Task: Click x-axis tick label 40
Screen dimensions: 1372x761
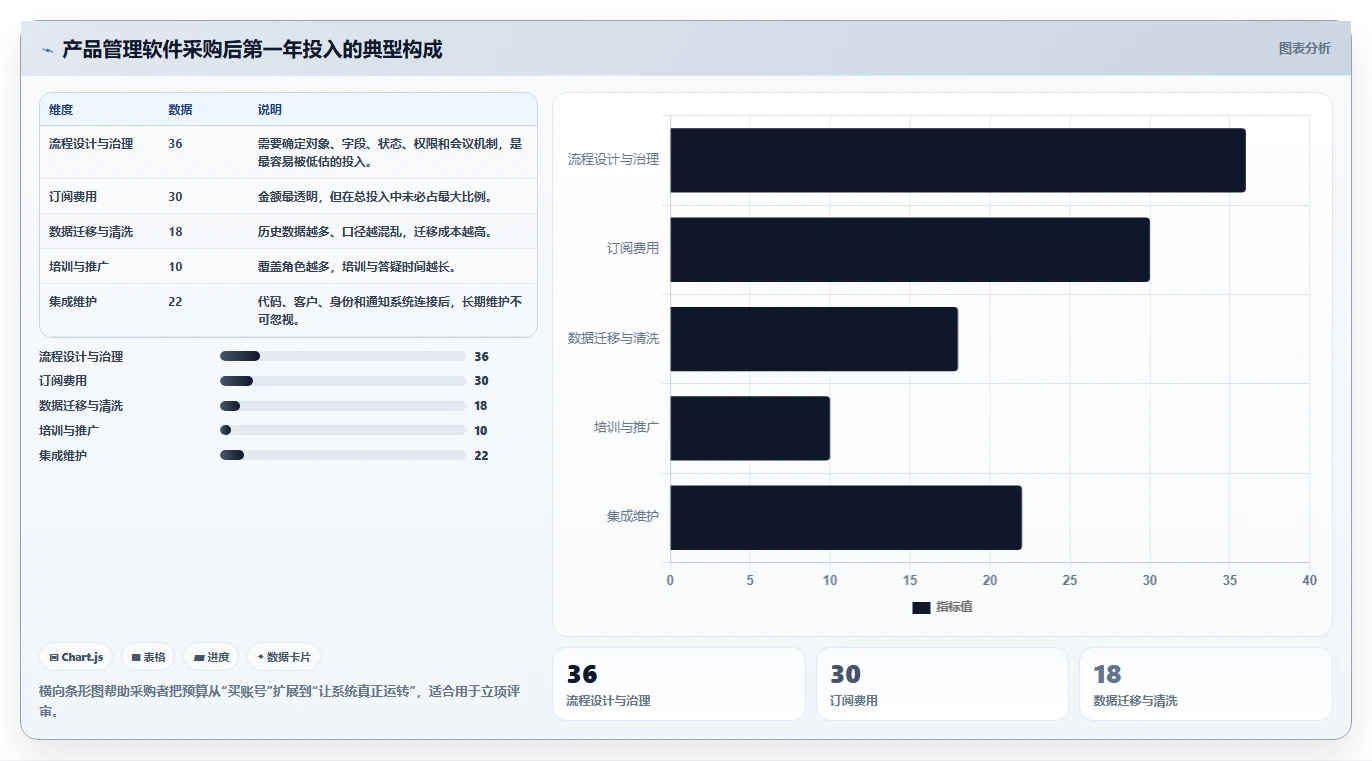Action: coord(1309,581)
